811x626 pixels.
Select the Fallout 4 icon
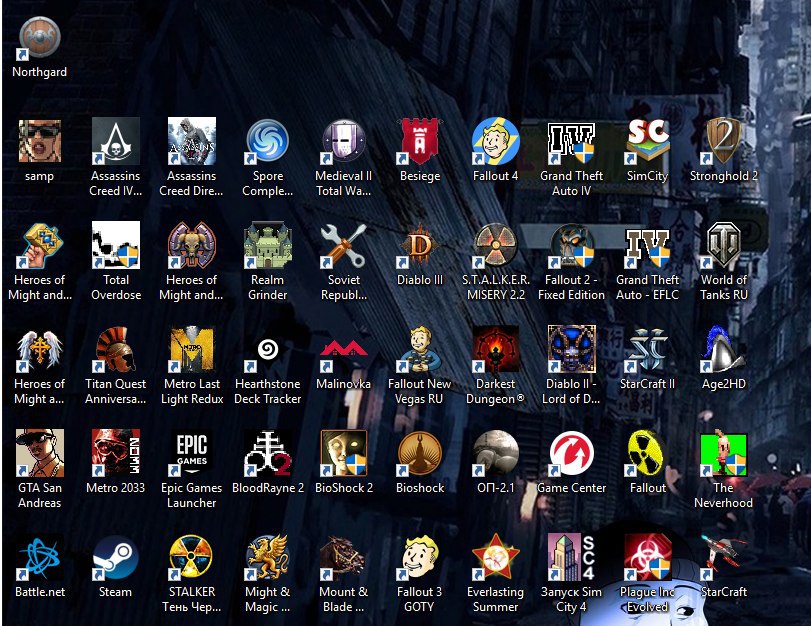[496, 141]
